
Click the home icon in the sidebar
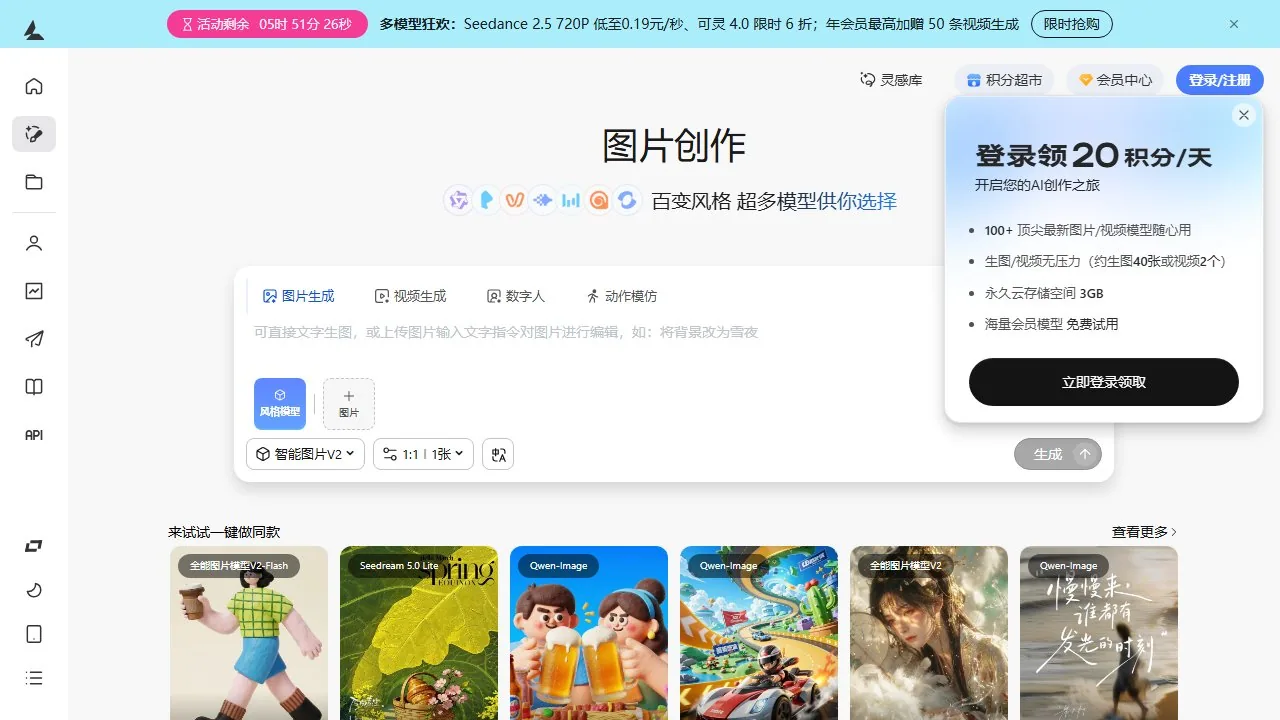click(x=34, y=86)
